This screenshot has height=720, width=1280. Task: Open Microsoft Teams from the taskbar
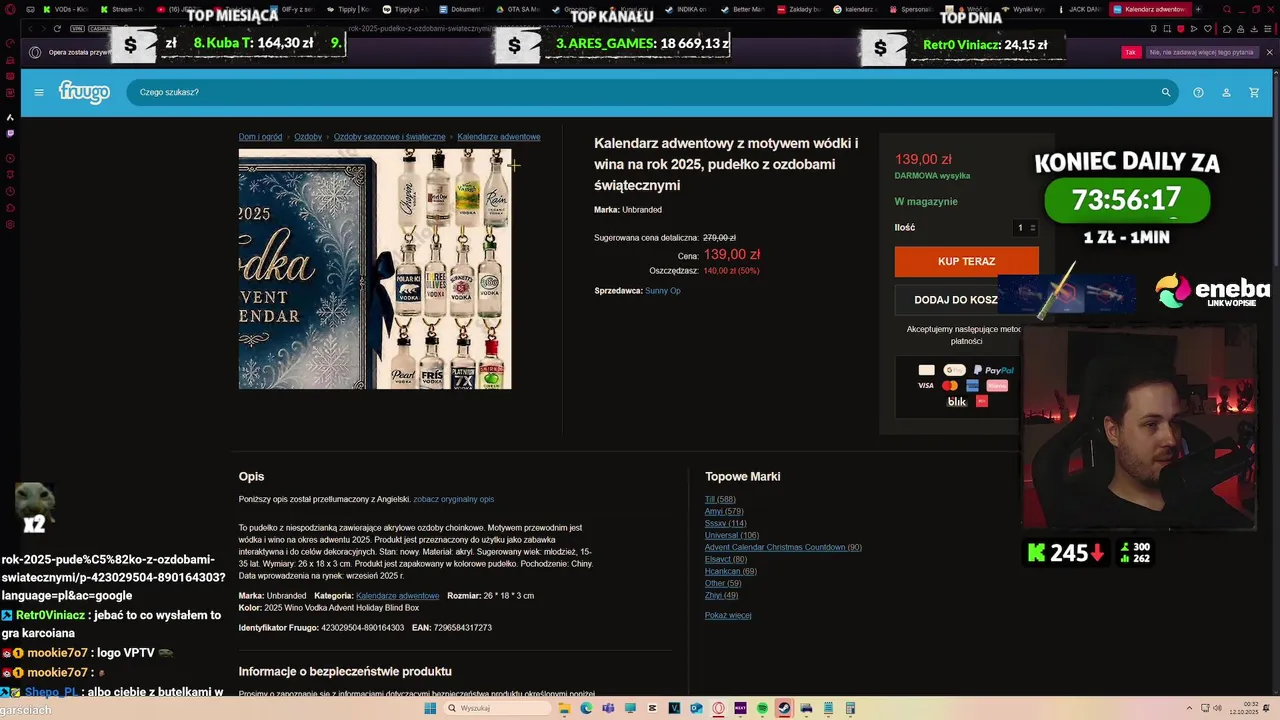tap(608, 709)
